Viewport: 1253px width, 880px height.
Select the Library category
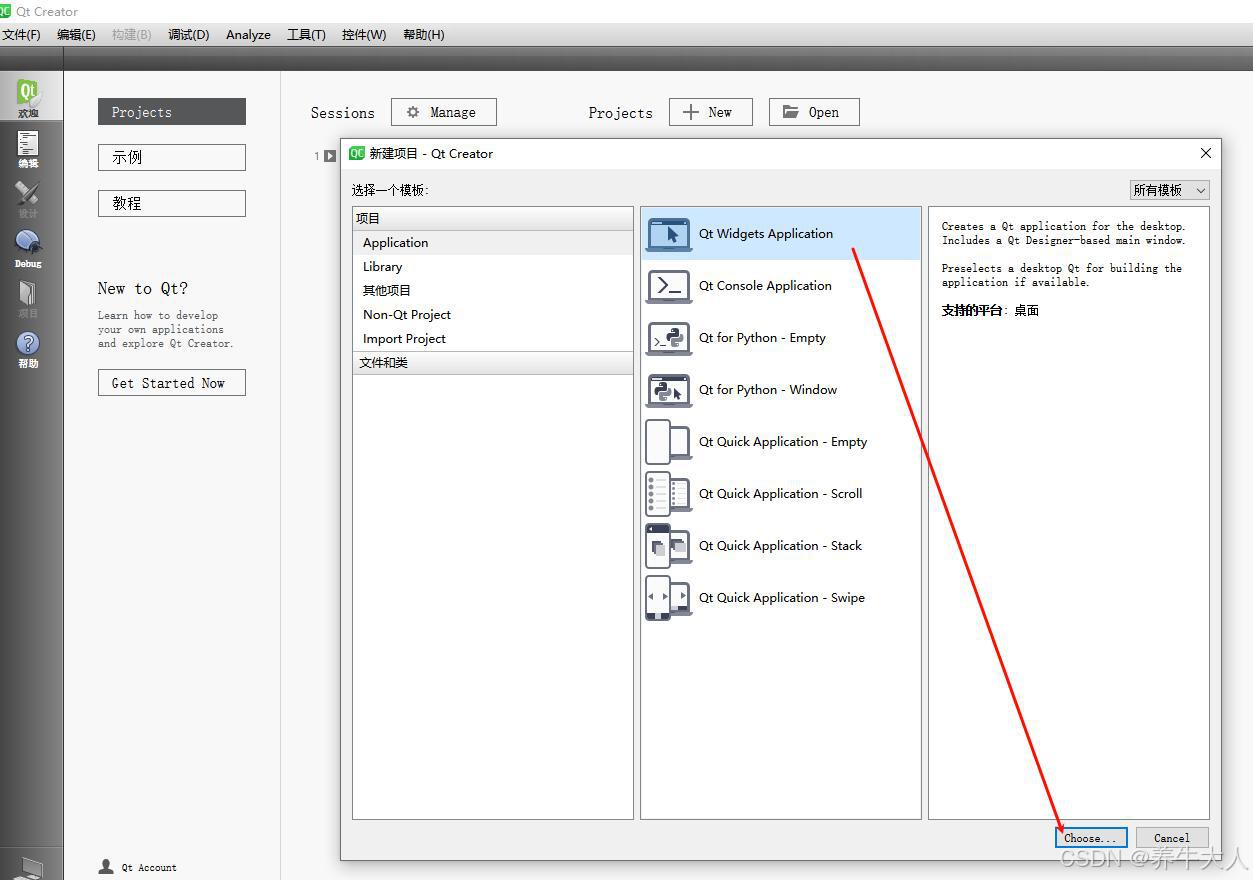[493, 267]
